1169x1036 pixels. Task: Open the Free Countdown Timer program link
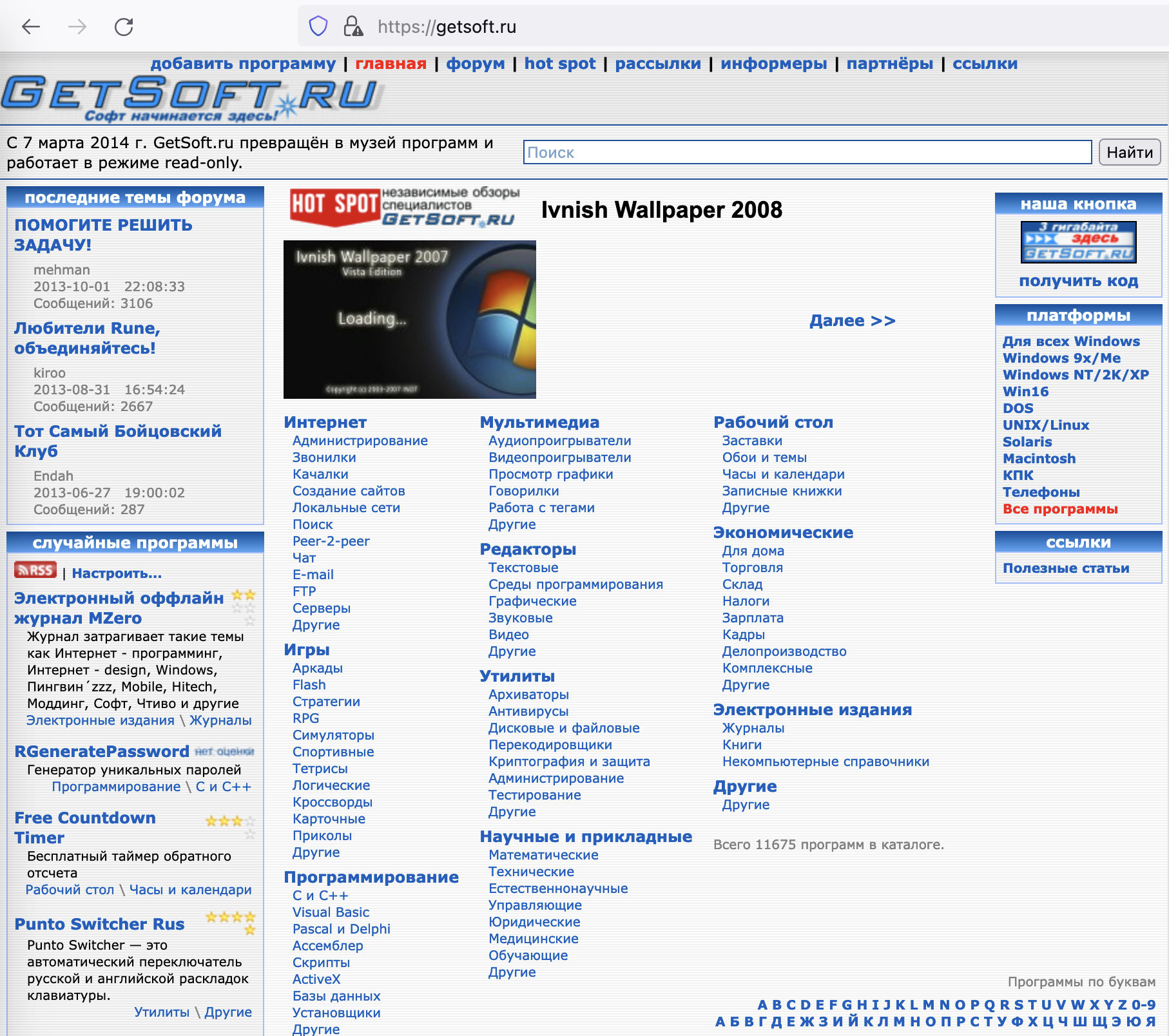click(x=85, y=827)
